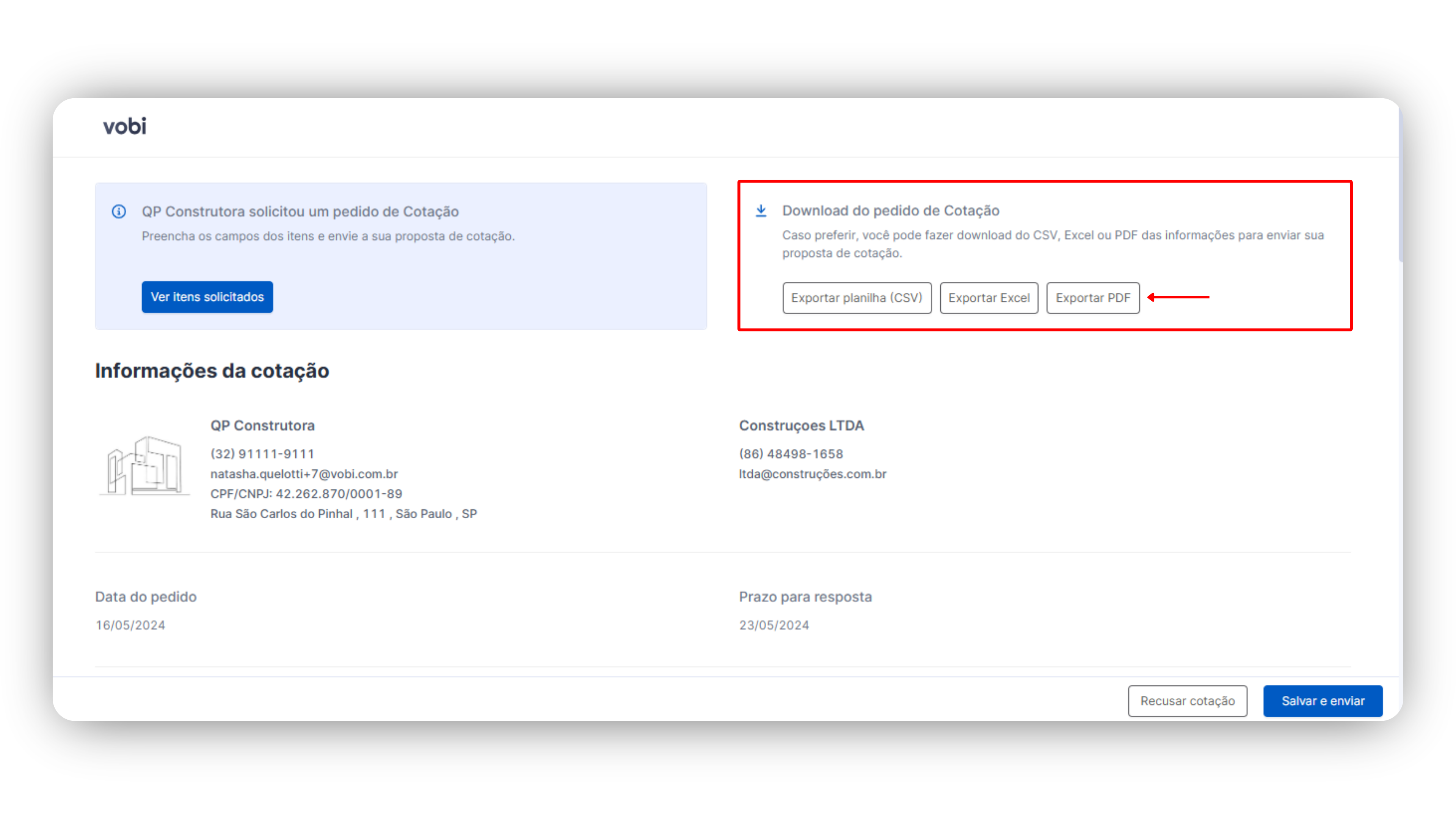Image resolution: width=1456 pixels, height=819 pixels.
Task: Click the vobi logo
Action: coord(124,126)
